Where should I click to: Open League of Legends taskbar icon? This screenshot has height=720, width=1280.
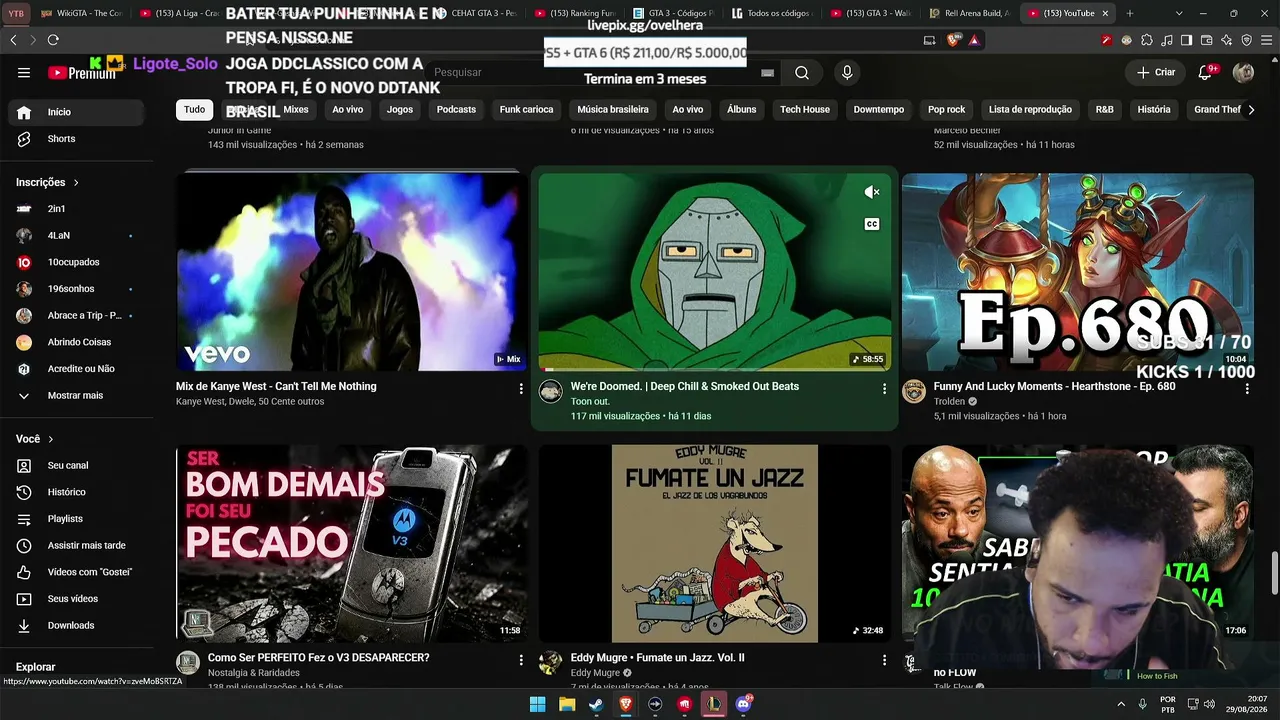click(x=714, y=704)
